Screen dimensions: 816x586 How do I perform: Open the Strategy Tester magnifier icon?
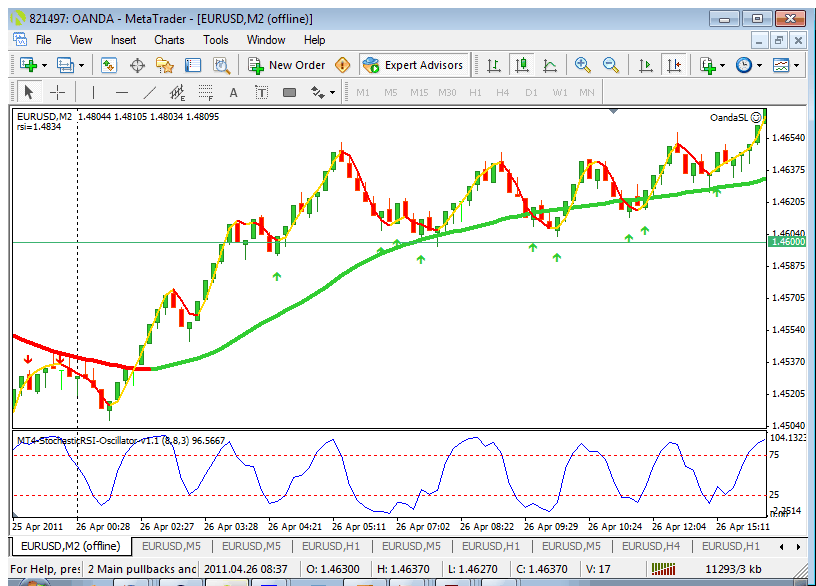221,65
